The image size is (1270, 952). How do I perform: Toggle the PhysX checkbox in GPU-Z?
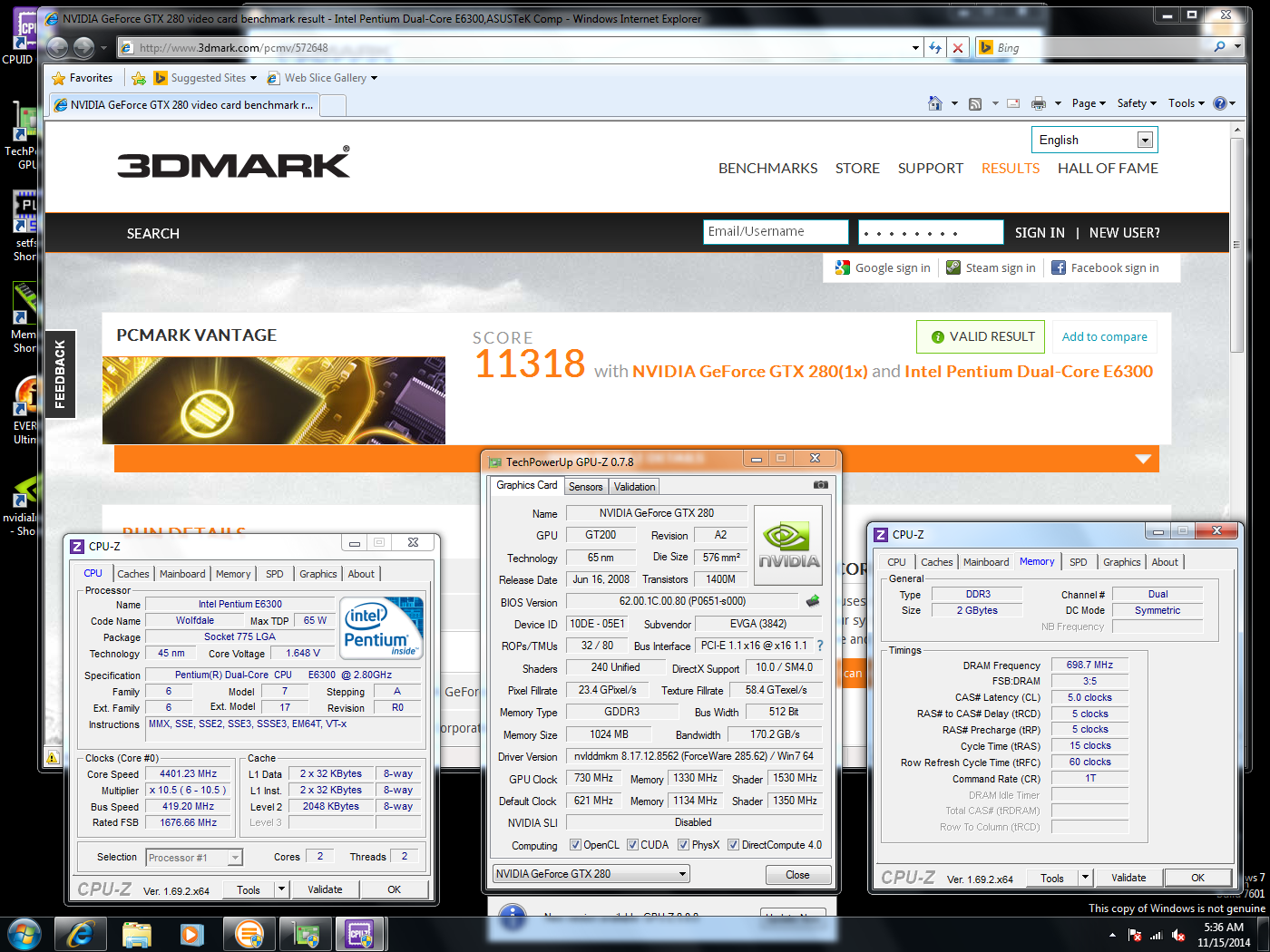683,845
